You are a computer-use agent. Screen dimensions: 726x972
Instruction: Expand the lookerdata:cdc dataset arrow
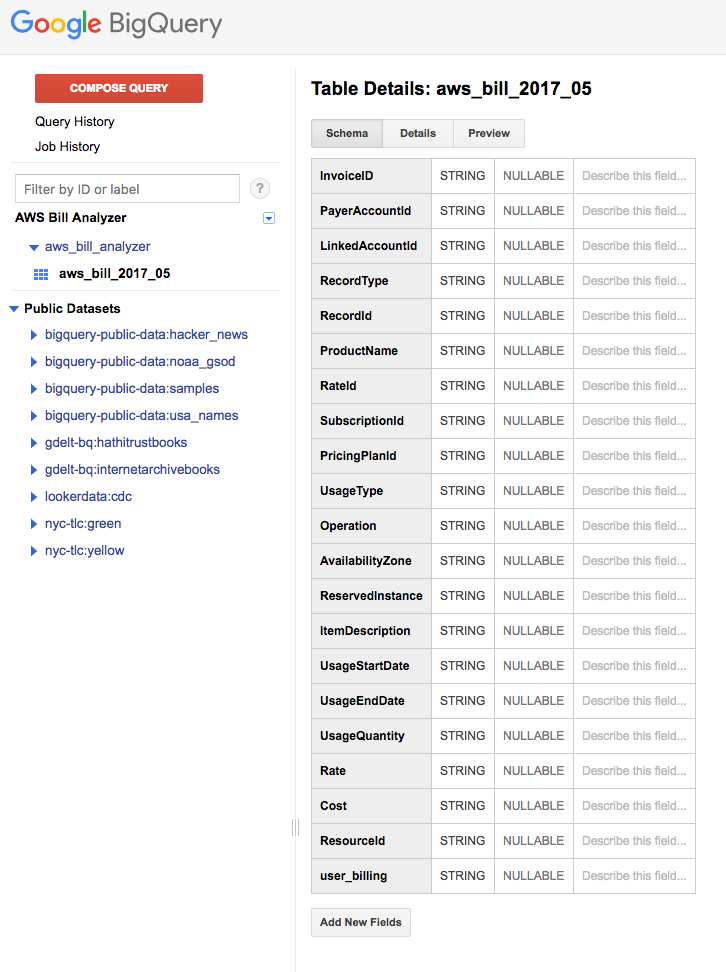point(34,497)
